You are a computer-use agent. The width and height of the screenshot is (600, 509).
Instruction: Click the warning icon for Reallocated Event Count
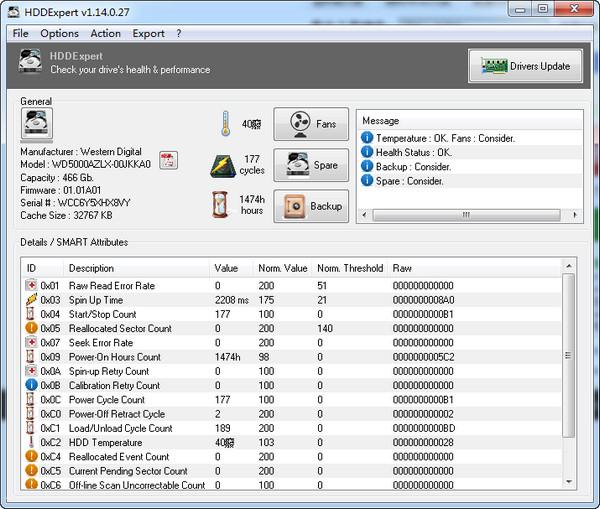[x=31, y=456]
